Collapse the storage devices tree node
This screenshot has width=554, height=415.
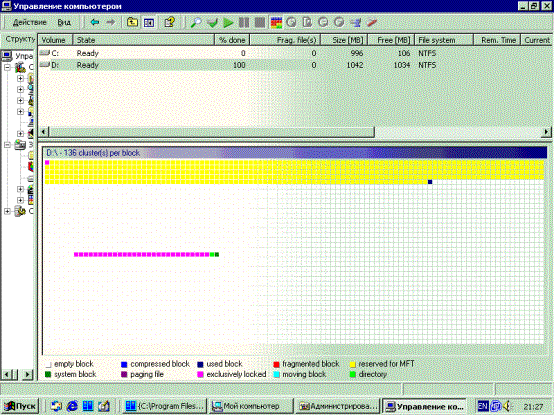[x=7, y=145]
